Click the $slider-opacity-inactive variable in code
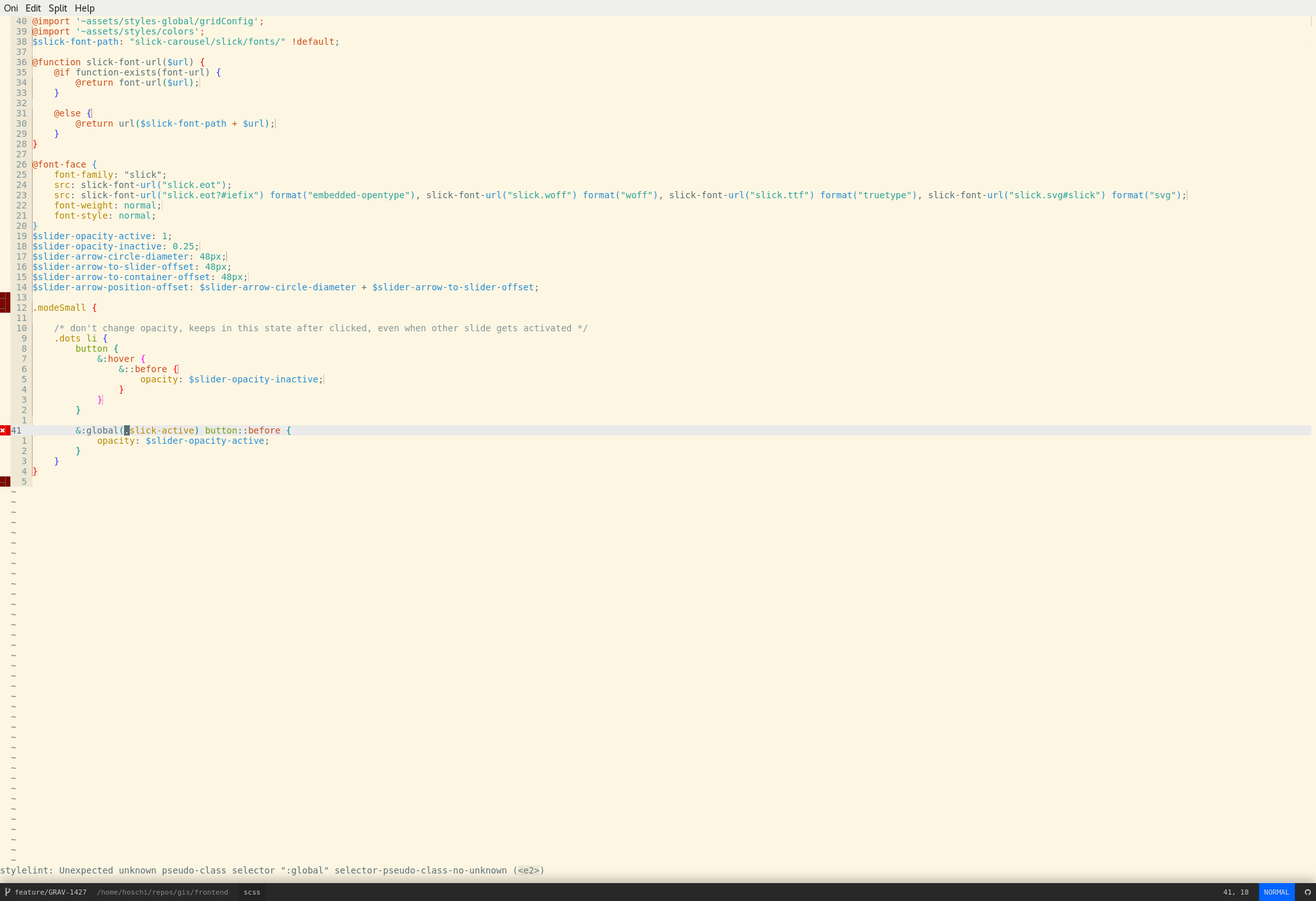This screenshot has width=1316, height=901. (253, 379)
